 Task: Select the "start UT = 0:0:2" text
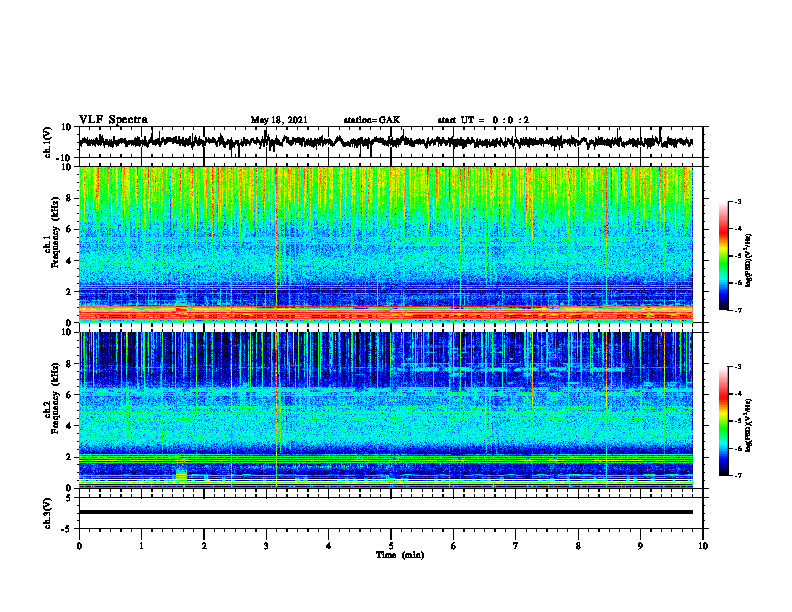[483, 120]
